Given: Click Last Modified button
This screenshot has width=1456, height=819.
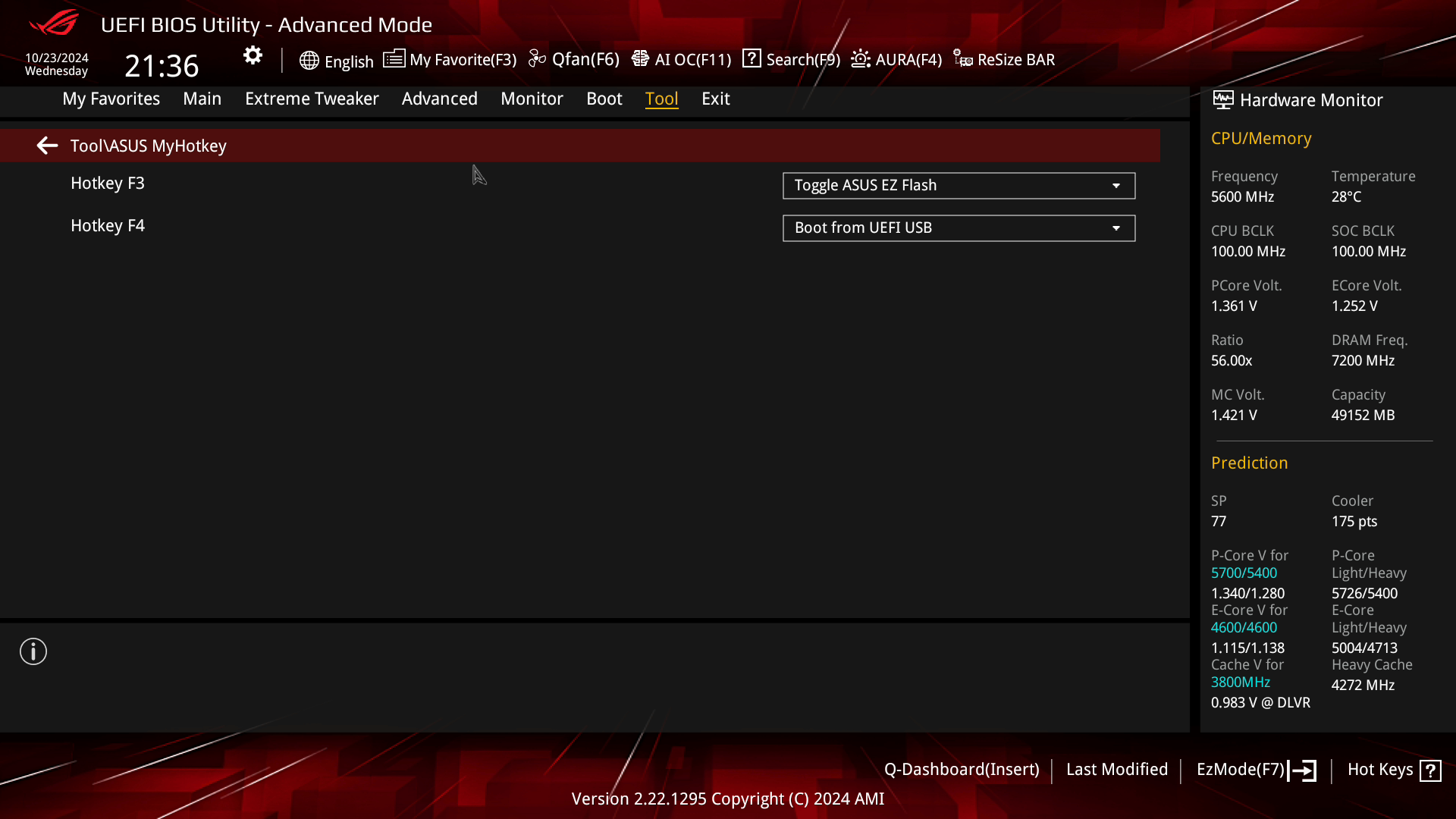Looking at the screenshot, I should coord(1117,769).
